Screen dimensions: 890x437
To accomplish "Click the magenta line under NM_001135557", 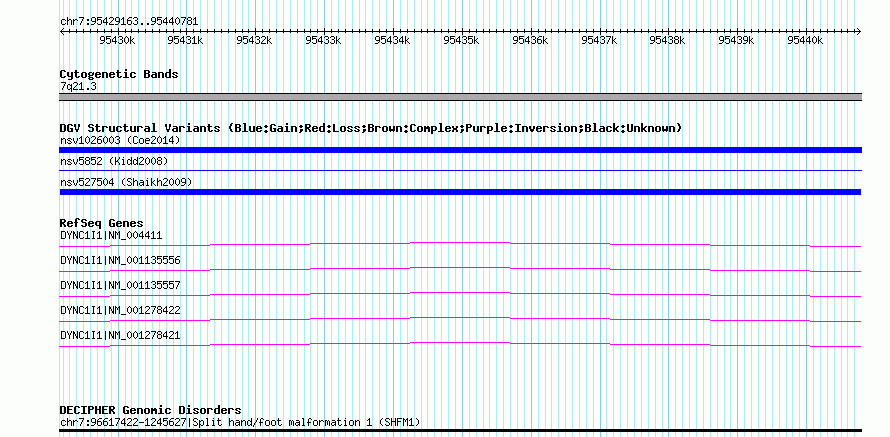I will coord(460,294).
